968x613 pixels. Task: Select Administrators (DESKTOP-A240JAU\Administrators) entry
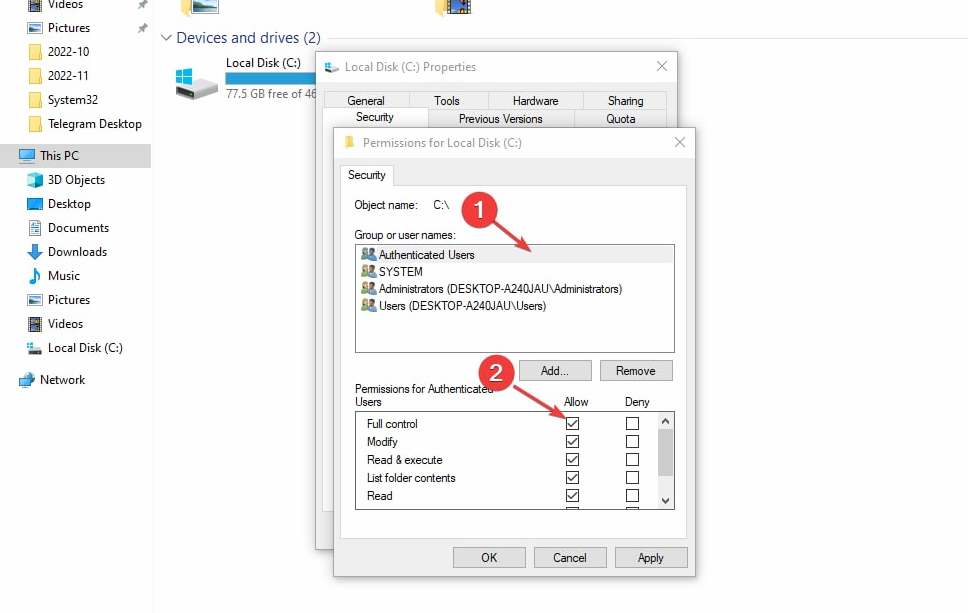point(514,288)
